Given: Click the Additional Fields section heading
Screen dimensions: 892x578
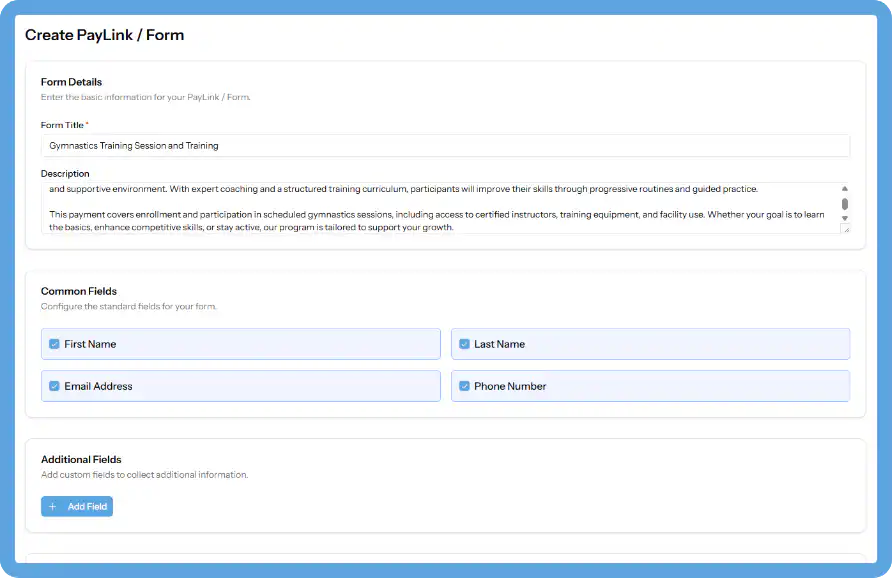Looking at the screenshot, I should 80,459.
